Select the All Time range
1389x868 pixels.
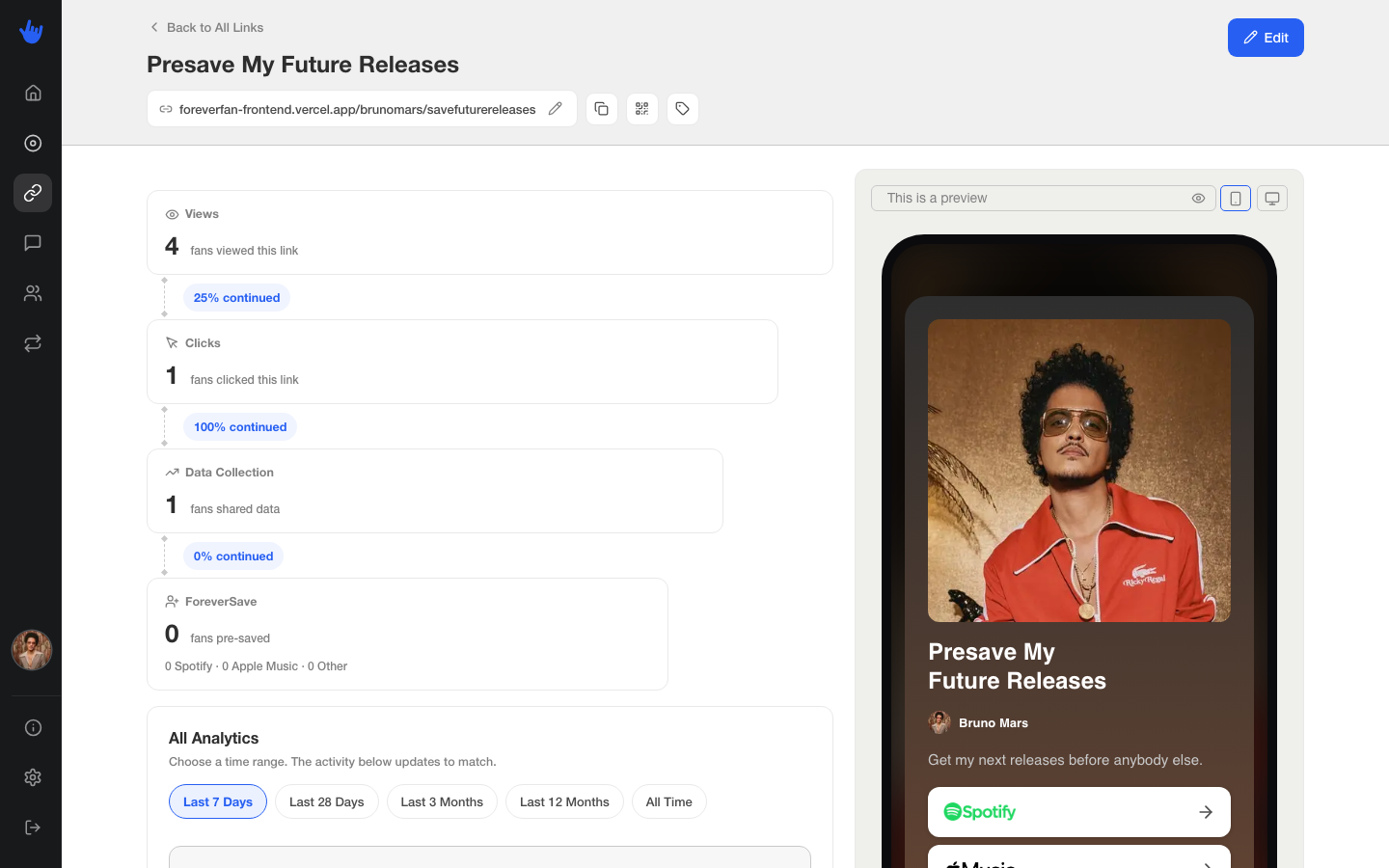click(x=669, y=801)
